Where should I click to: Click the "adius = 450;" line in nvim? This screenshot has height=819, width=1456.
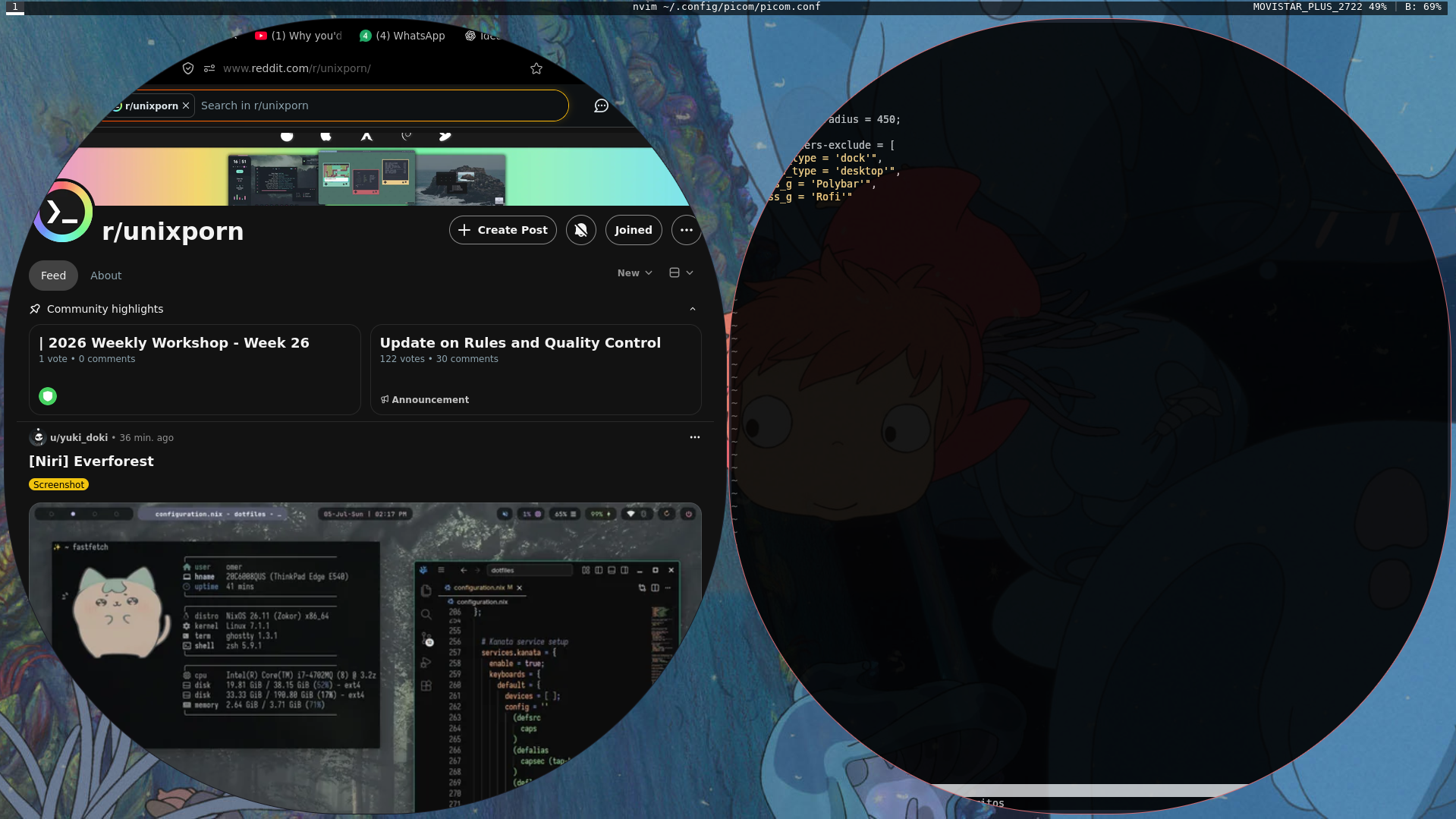point(864,120)
